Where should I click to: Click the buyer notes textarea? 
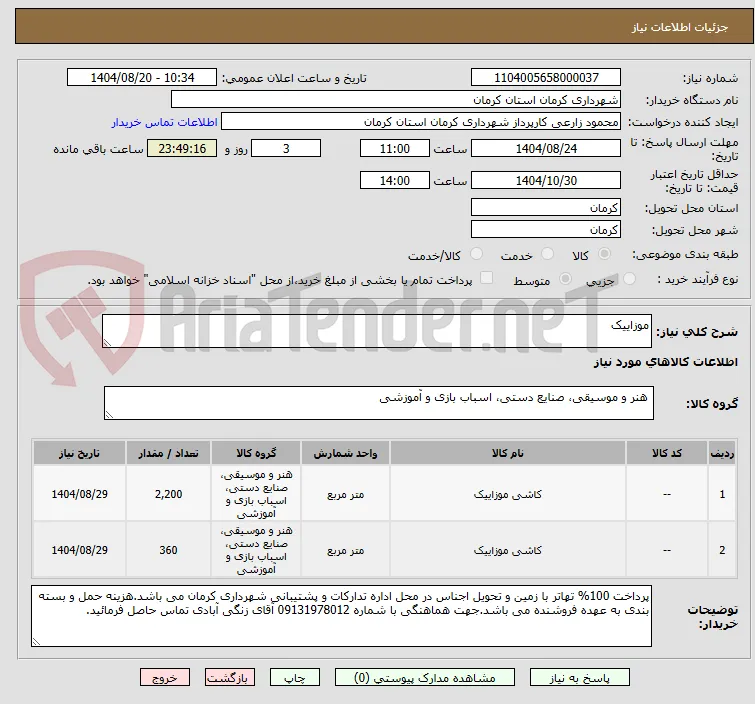pyautogui.click(x=341, y=616)
